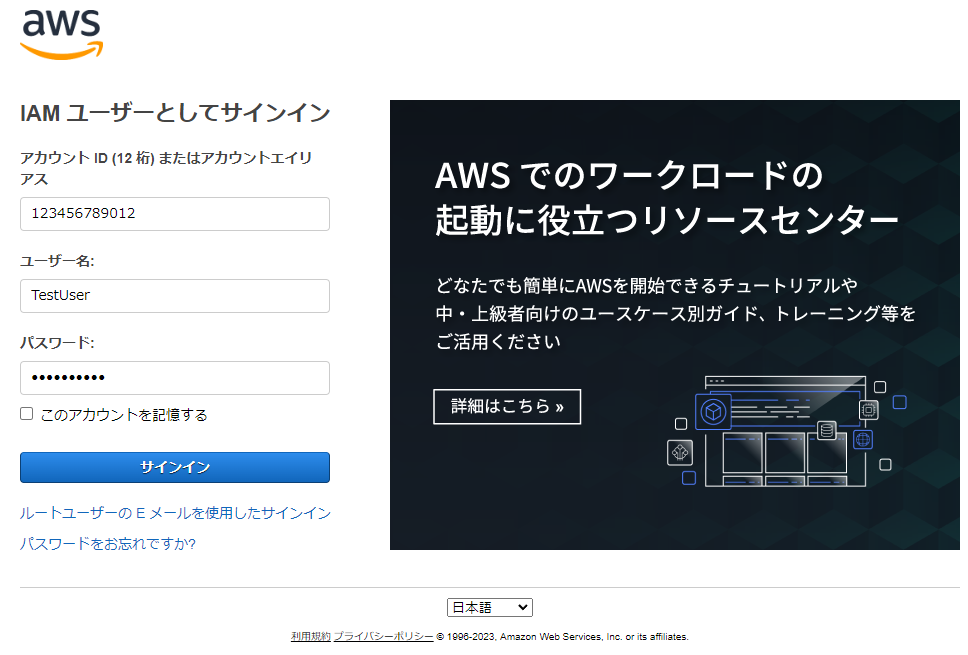Click the パスワードをお忘れですか? link

(108, 544)
